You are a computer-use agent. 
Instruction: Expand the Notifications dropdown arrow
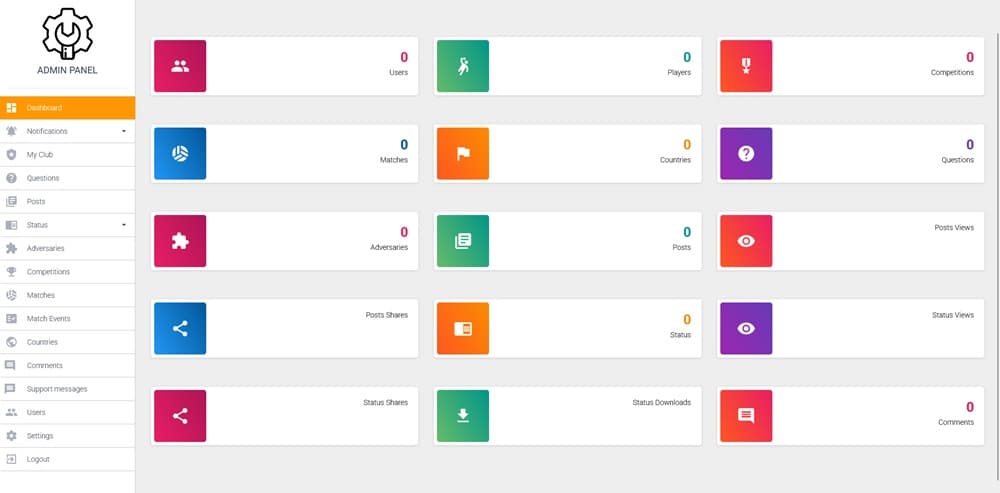point(124,131)
